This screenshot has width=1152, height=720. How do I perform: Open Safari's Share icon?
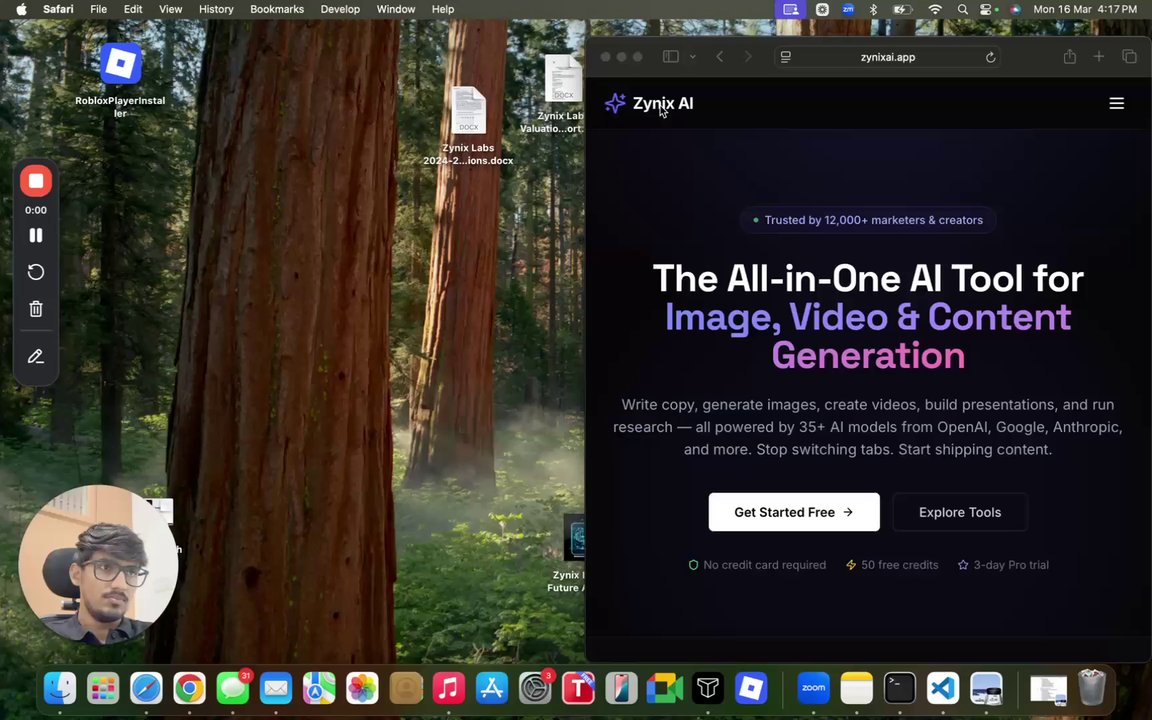tap(1070, 57)
